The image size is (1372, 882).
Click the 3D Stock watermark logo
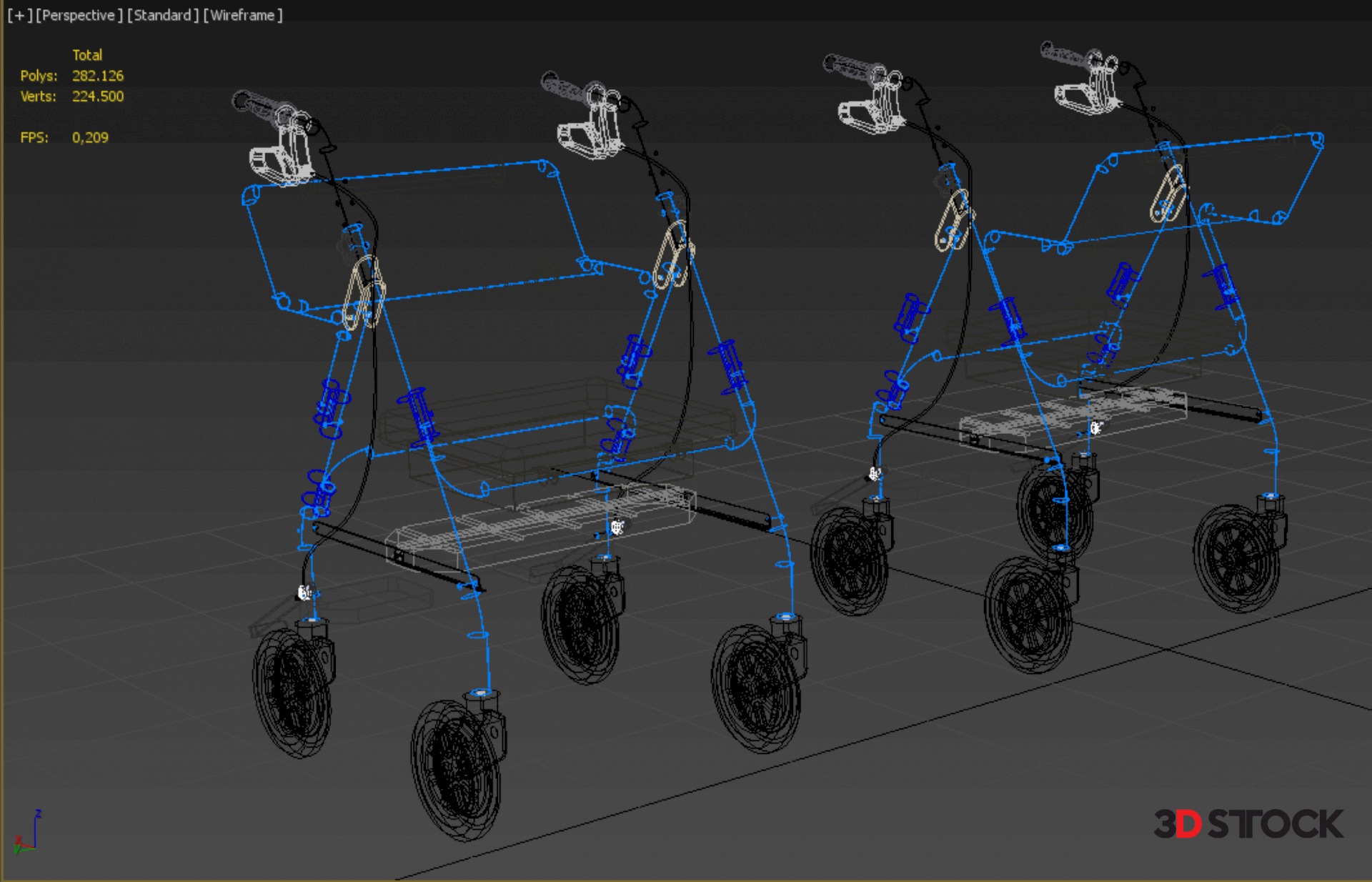[x=1248, y=824]
